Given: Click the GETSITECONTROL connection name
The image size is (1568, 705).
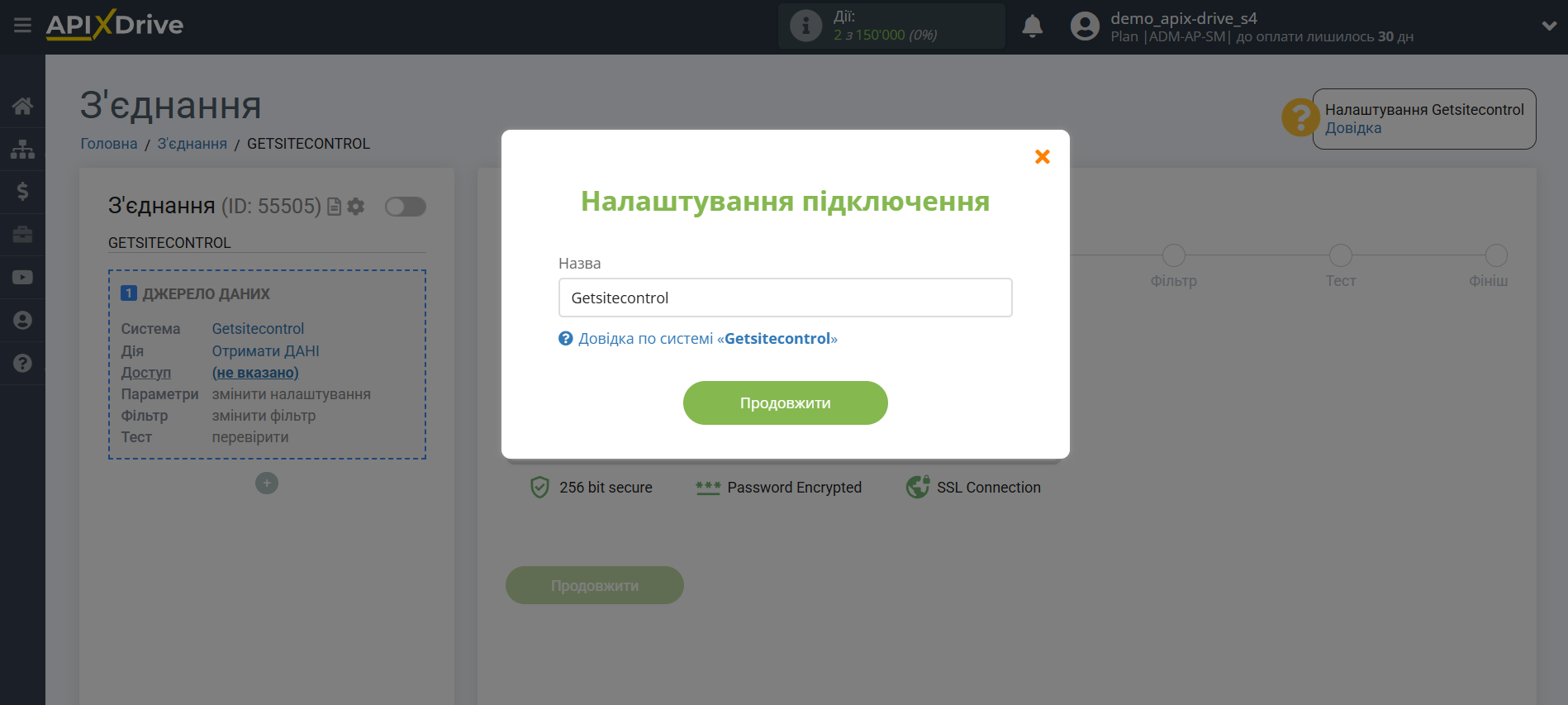Looking at the screenshot, I should 169,243.
